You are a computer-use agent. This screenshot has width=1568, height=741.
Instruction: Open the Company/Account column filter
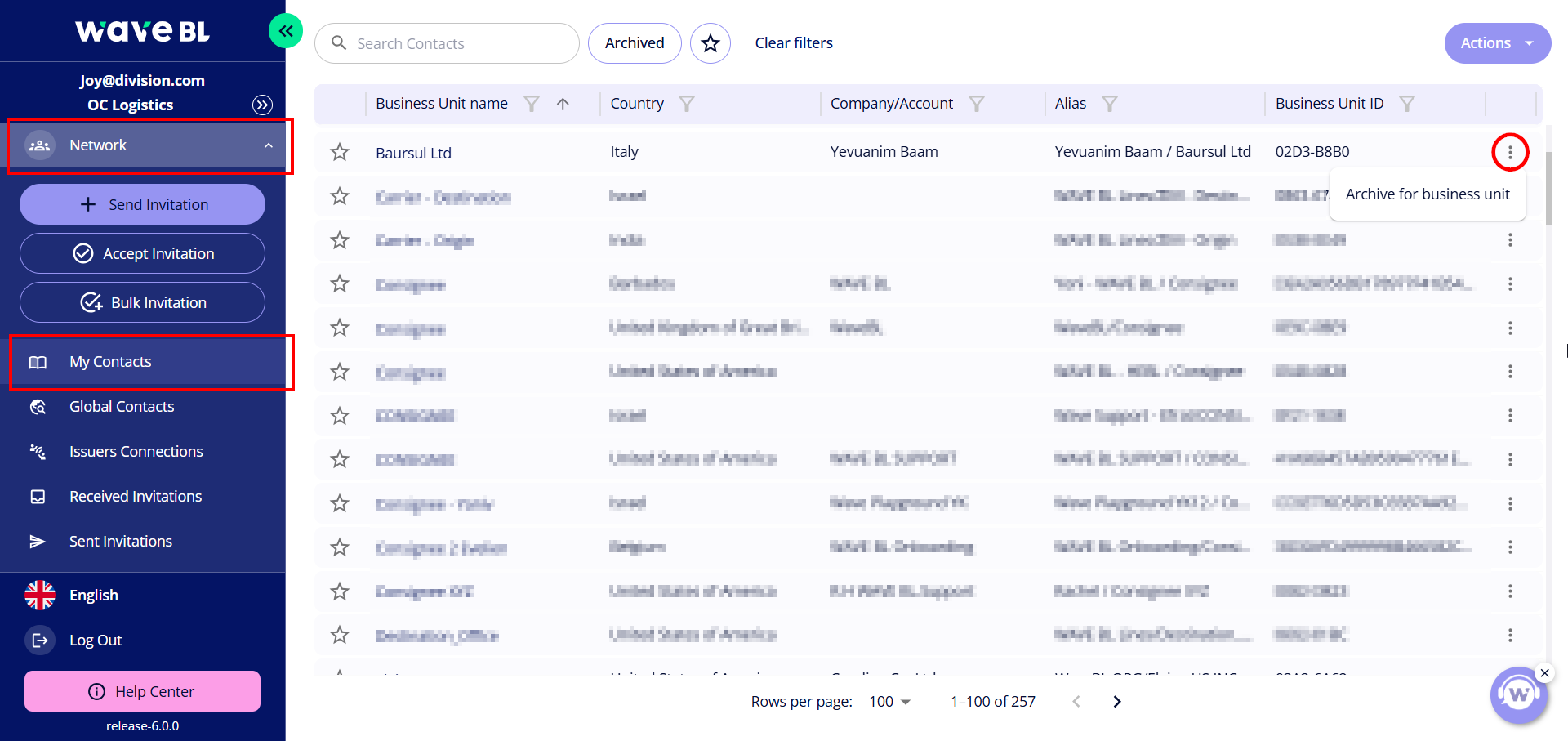pos(976,104)
